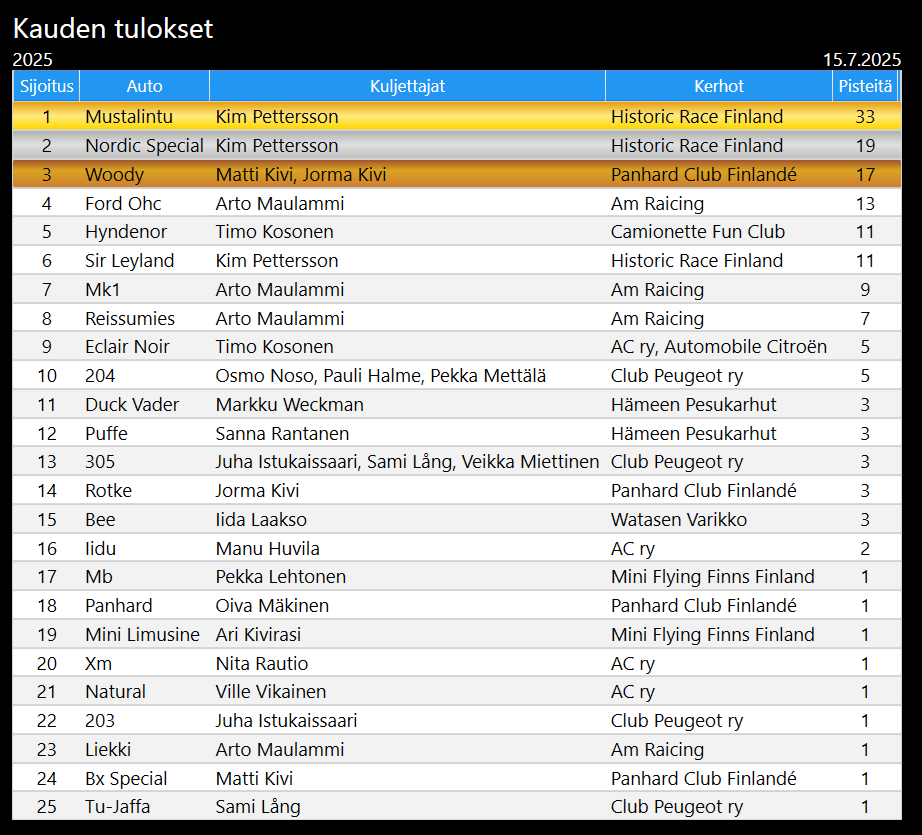The width and height of the screenshot is (922, 835).
Task: Click position number 25
Action: (46, 806)
